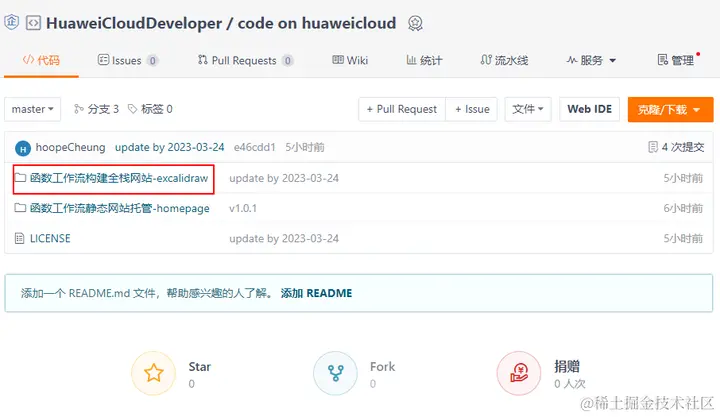Open hoopeCheung's user profile
This screenshot has height=417, width=720.
tap(70, 147)
